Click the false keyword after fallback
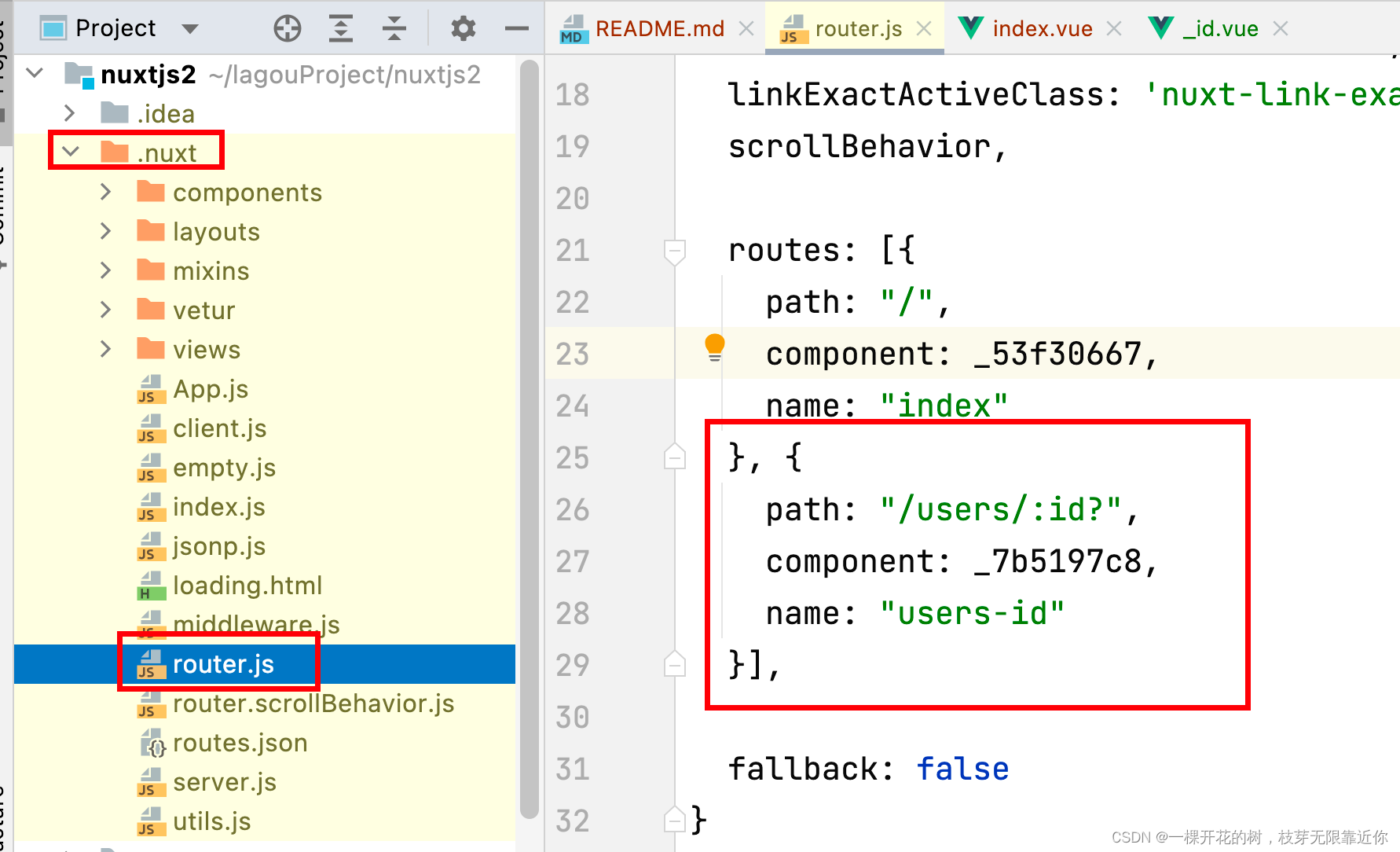The width and height of the screenshot is (1400, 852). pyautogui.click(x=962, y=769)
